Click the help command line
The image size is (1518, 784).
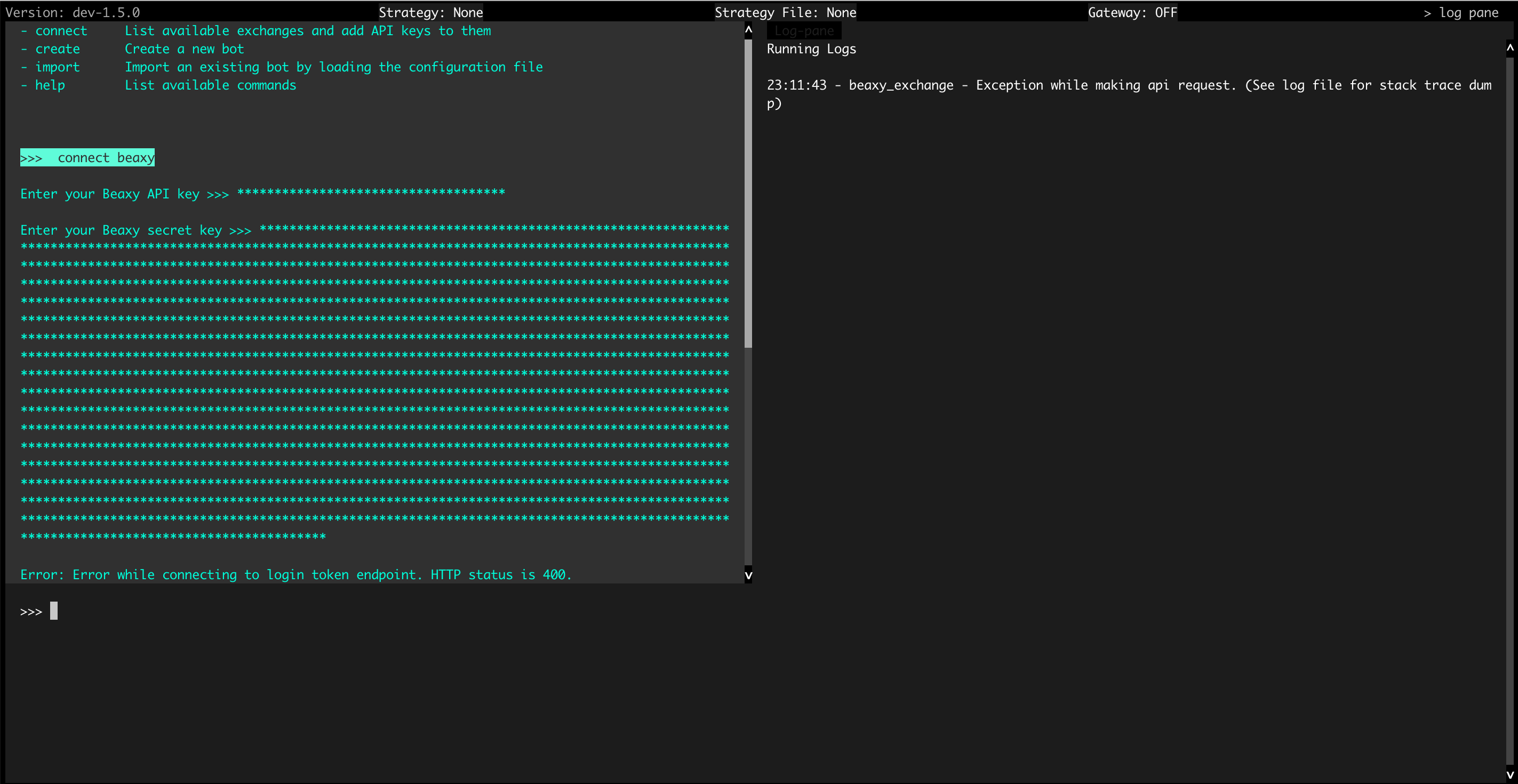click(158, 85)
